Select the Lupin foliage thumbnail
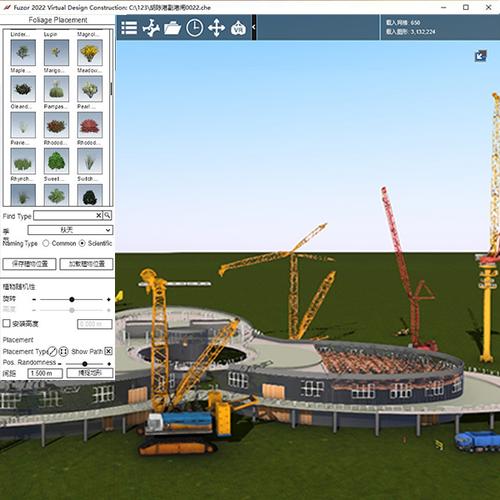 click(x=56, y=52)
